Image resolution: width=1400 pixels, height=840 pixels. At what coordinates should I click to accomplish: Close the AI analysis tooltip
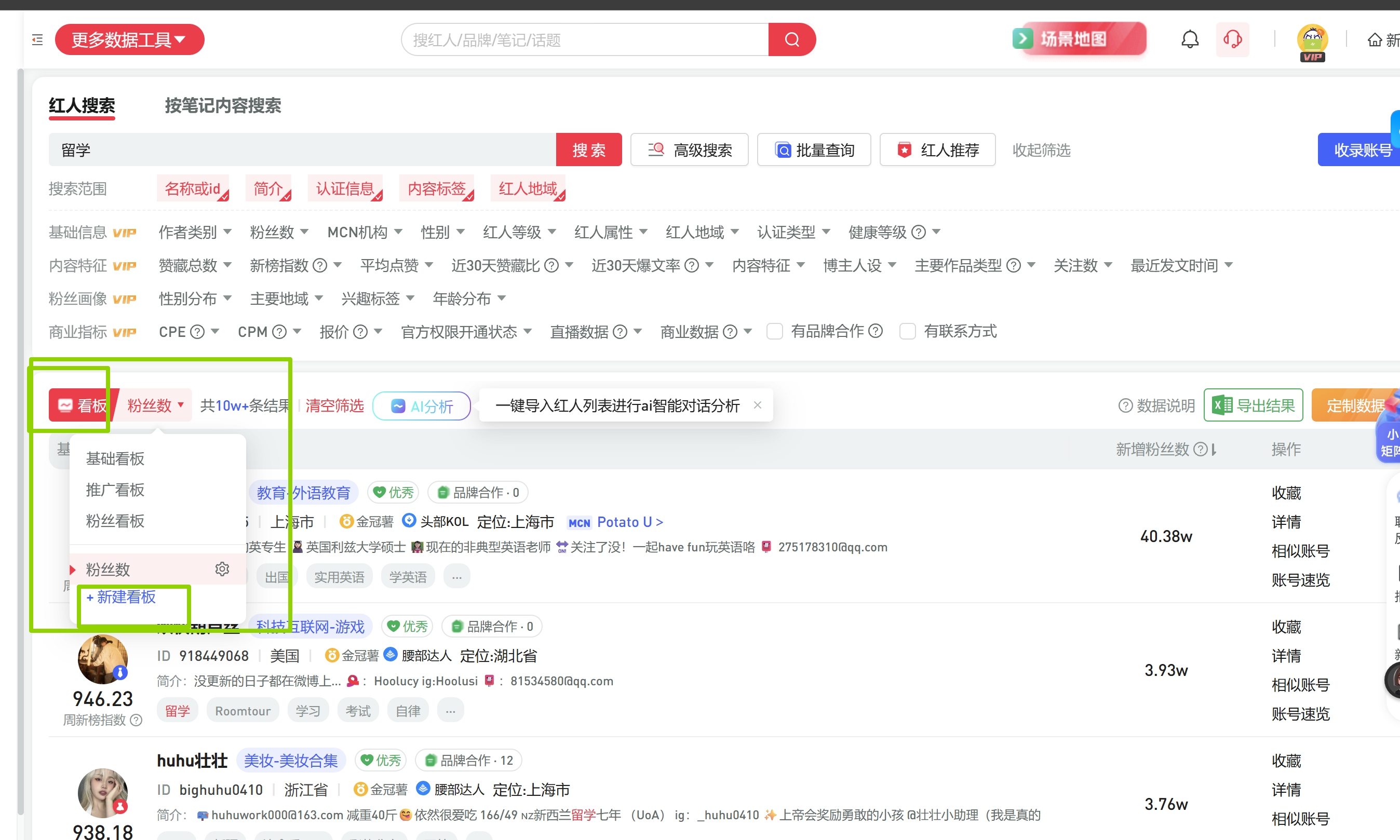pyautogui.click(x=757, y=405)
